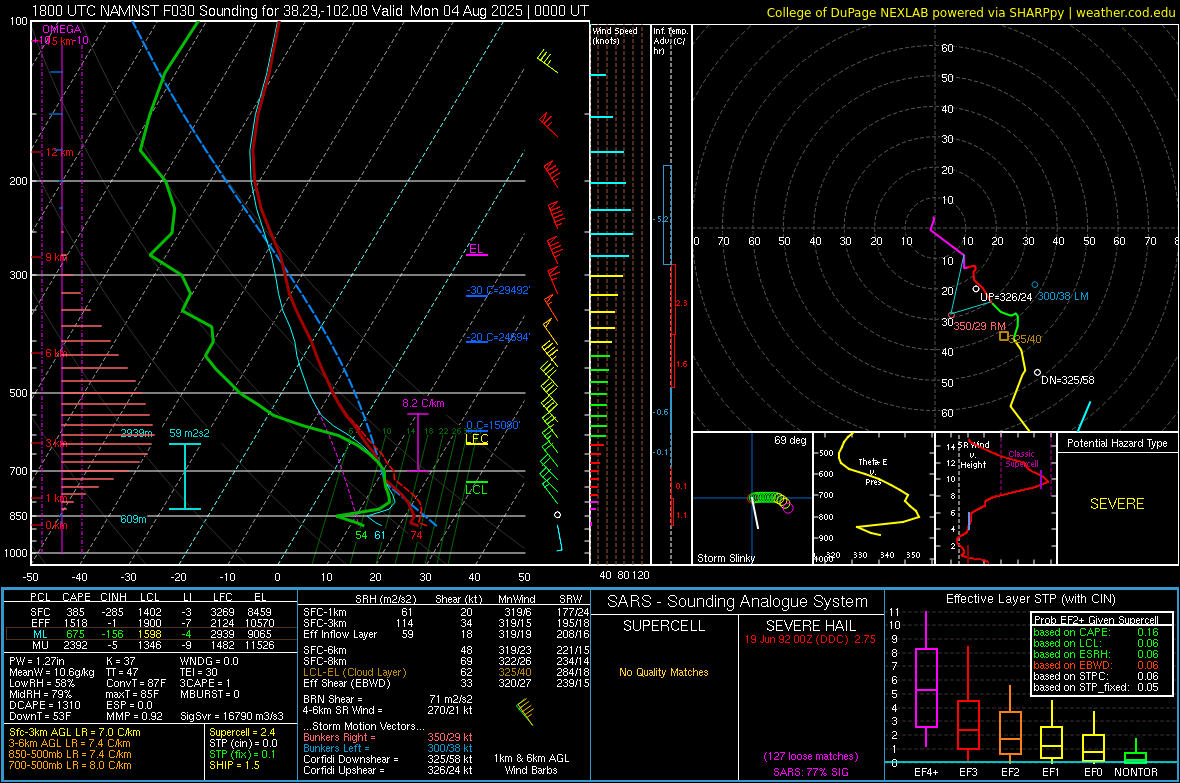Click the 59 m2s2 inflow layer label
This screenshot has height=783, width=1180.
[189, 434]
